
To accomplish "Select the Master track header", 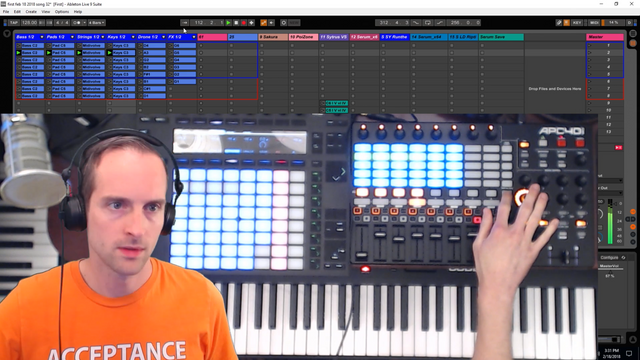I will point(605,37).
